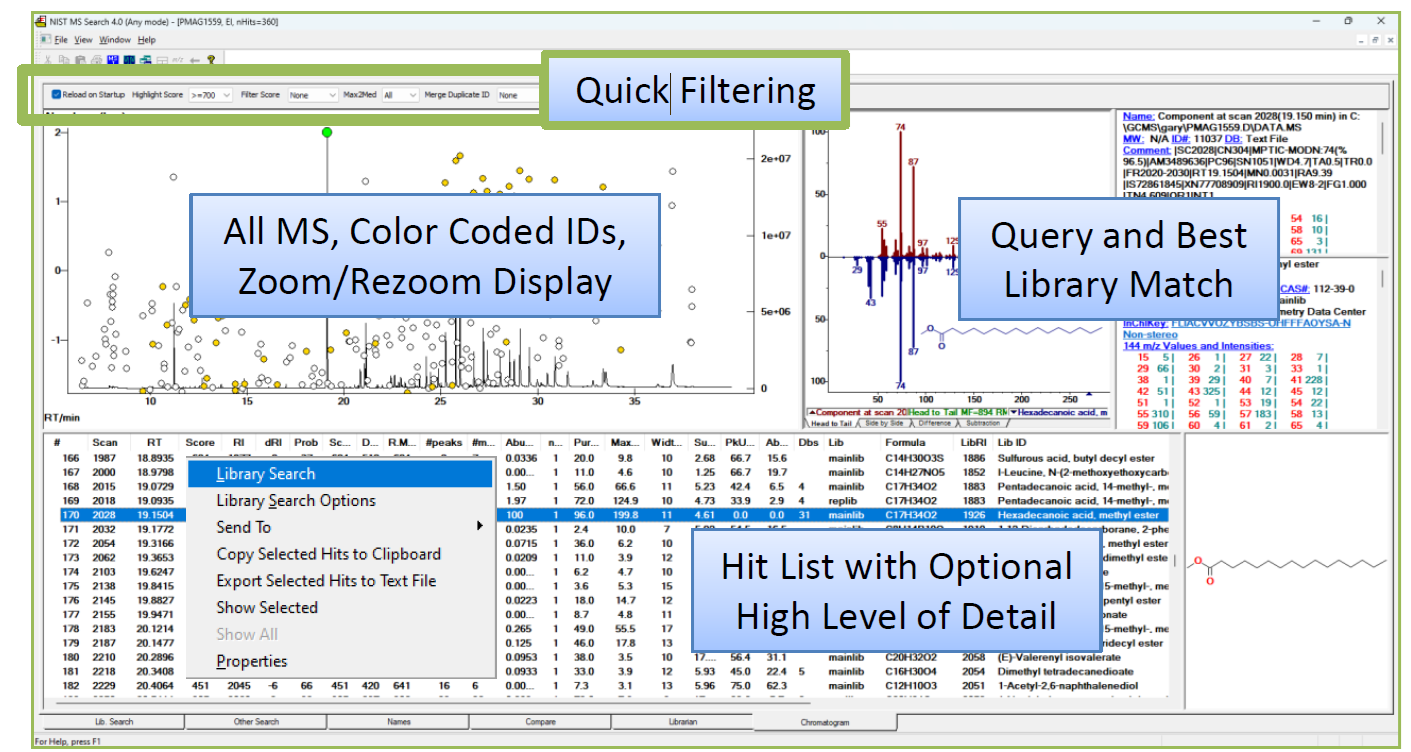Viewport: 1411px width, 752px height.
Task: Switch to the Other Search tab
Action: 256,721
